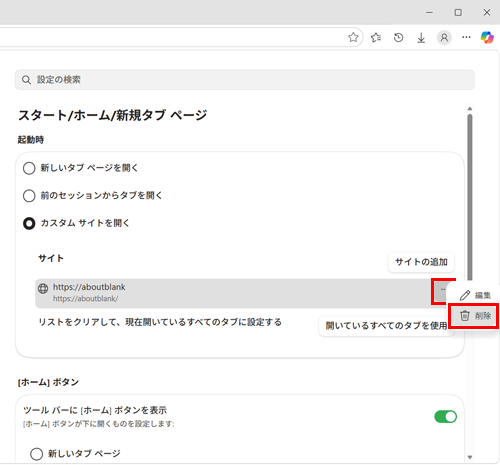Click リストをクリアして、現在開いているすべてのタブに設定する text
Viewport: 500px width, 465px height.
(160, 322)
